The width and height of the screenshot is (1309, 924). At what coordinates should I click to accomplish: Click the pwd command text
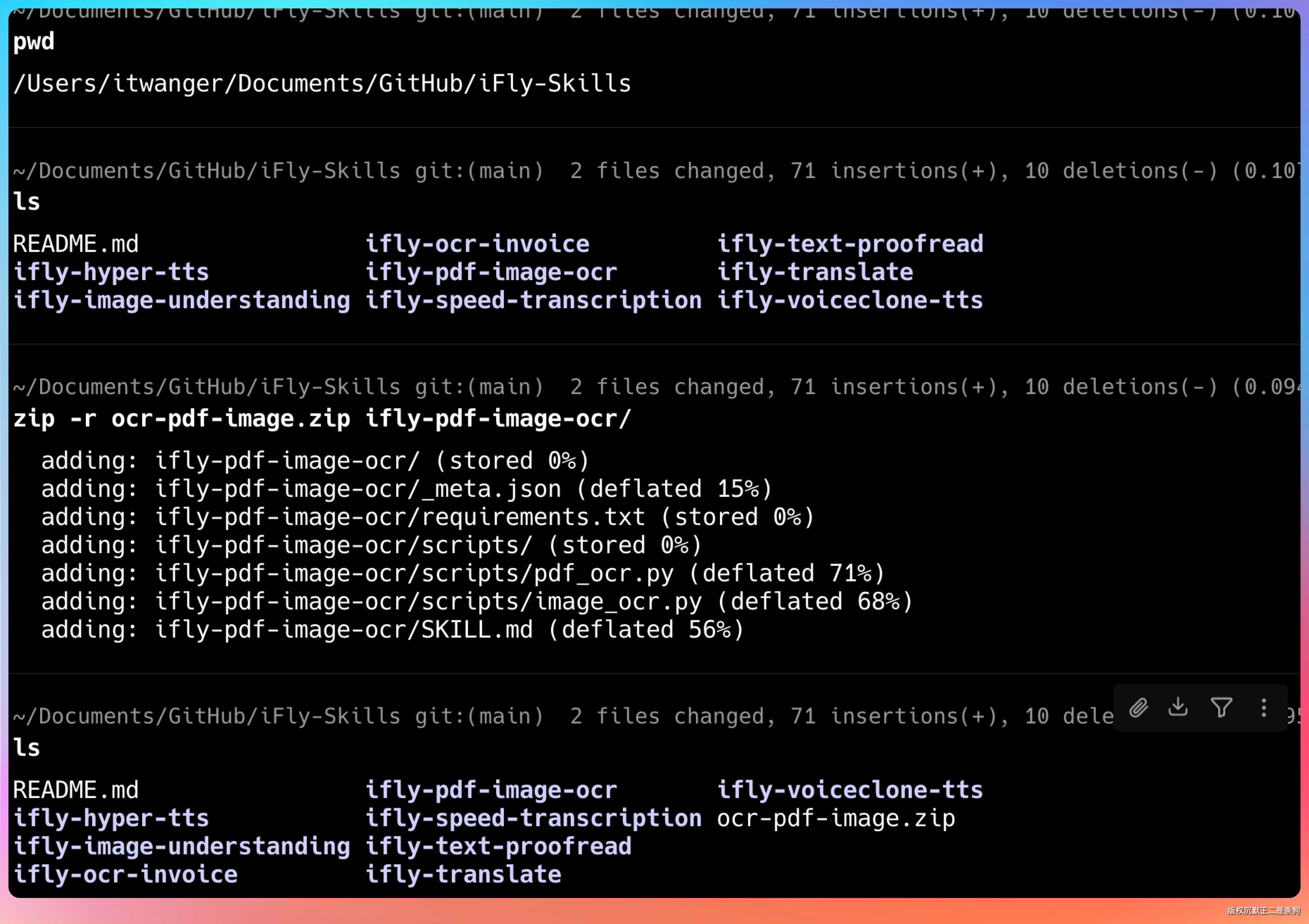tap(34, 42)
